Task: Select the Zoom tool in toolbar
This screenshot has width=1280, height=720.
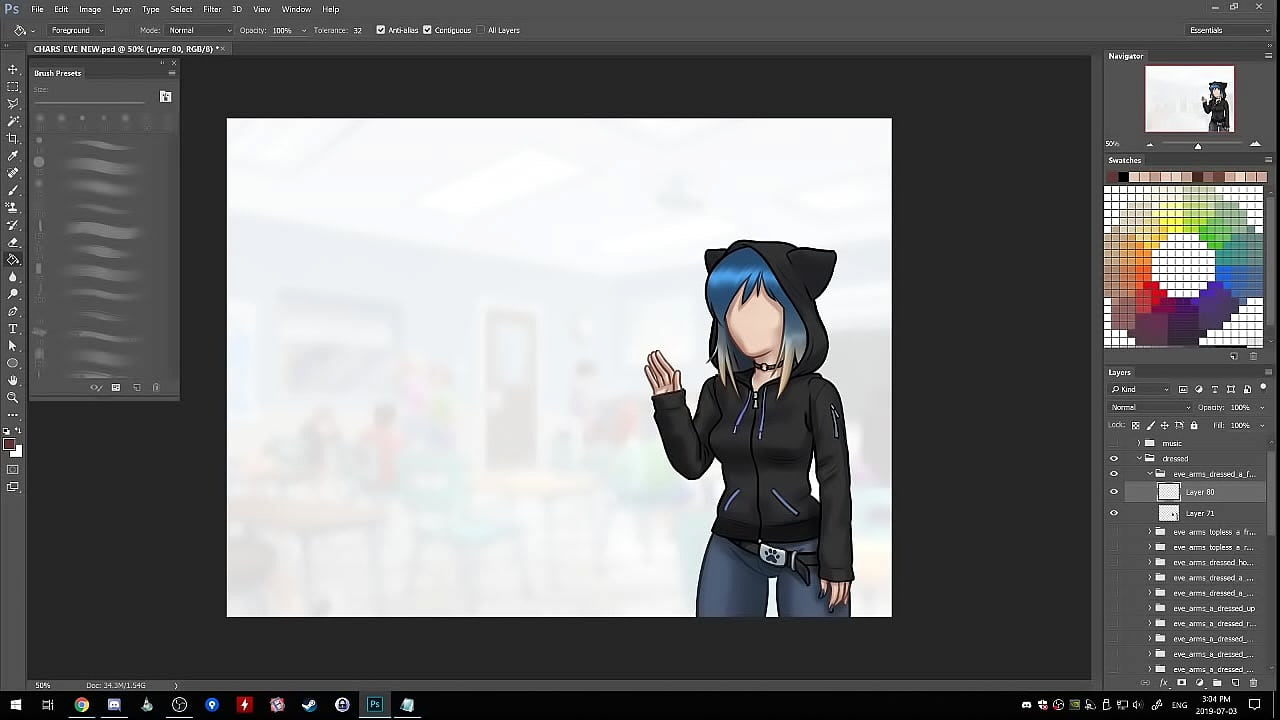Action: [13, 397]
